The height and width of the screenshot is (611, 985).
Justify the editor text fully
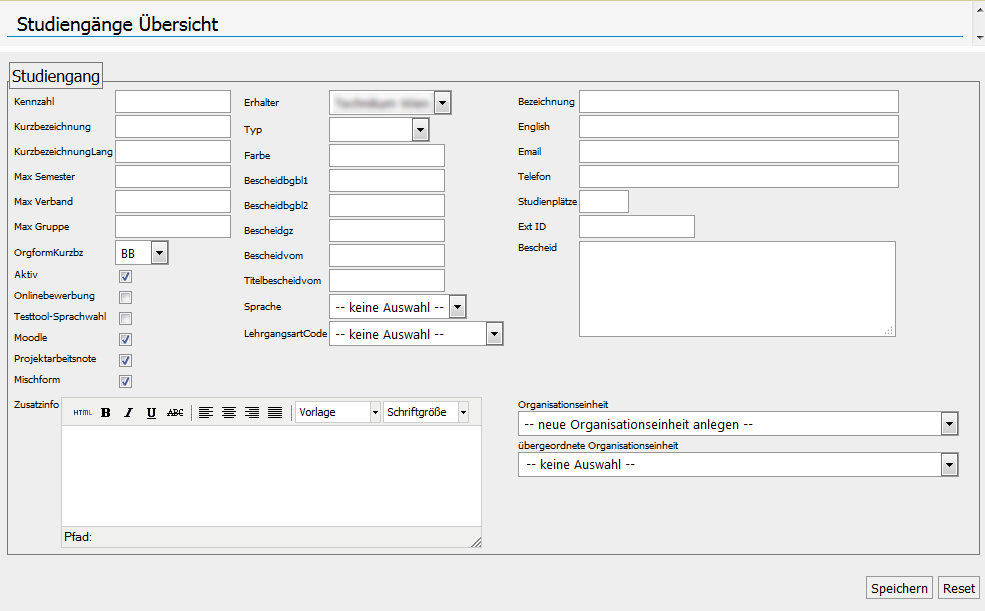pos(275,412)
